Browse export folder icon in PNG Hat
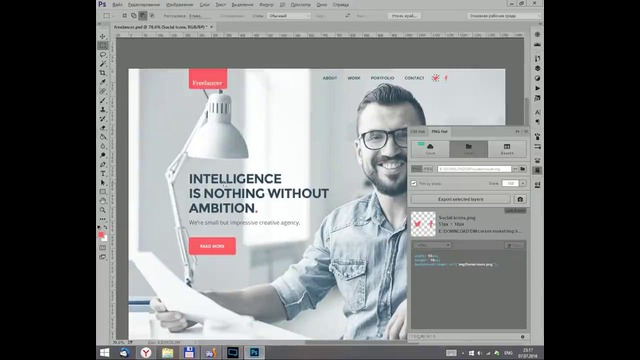The image size is (640, 360). coord(522,169)
